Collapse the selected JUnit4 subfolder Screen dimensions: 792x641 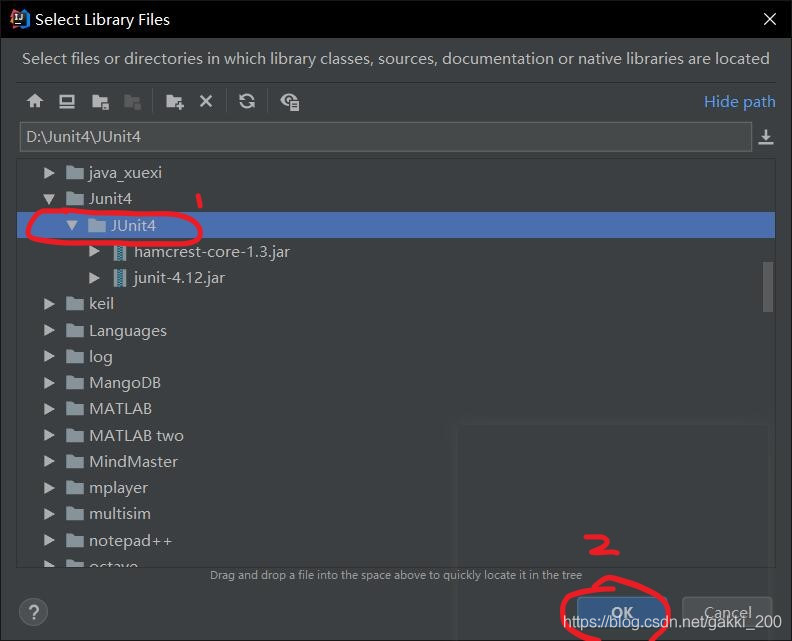[72, 225]
